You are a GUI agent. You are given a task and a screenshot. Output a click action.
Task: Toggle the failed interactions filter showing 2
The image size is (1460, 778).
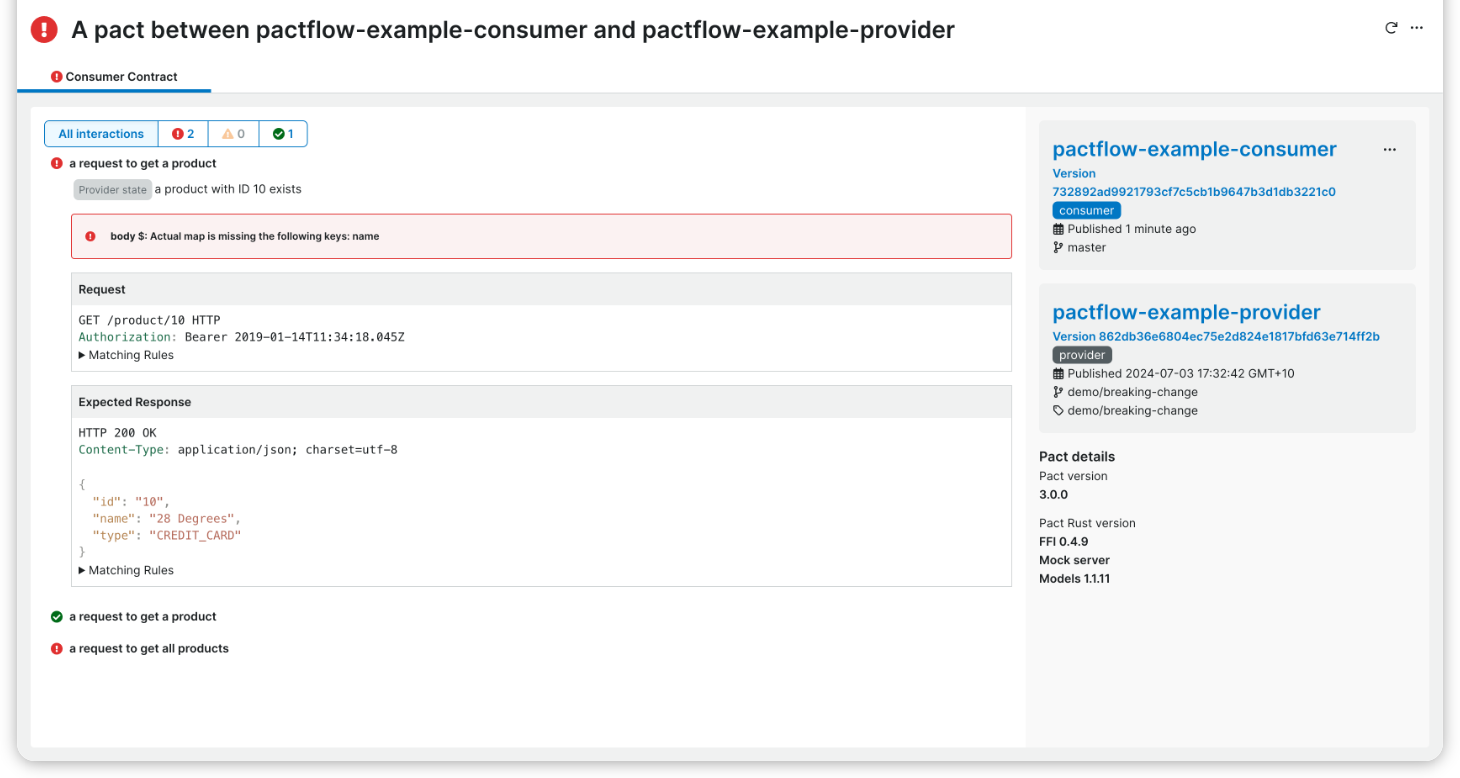click(183, 133)
